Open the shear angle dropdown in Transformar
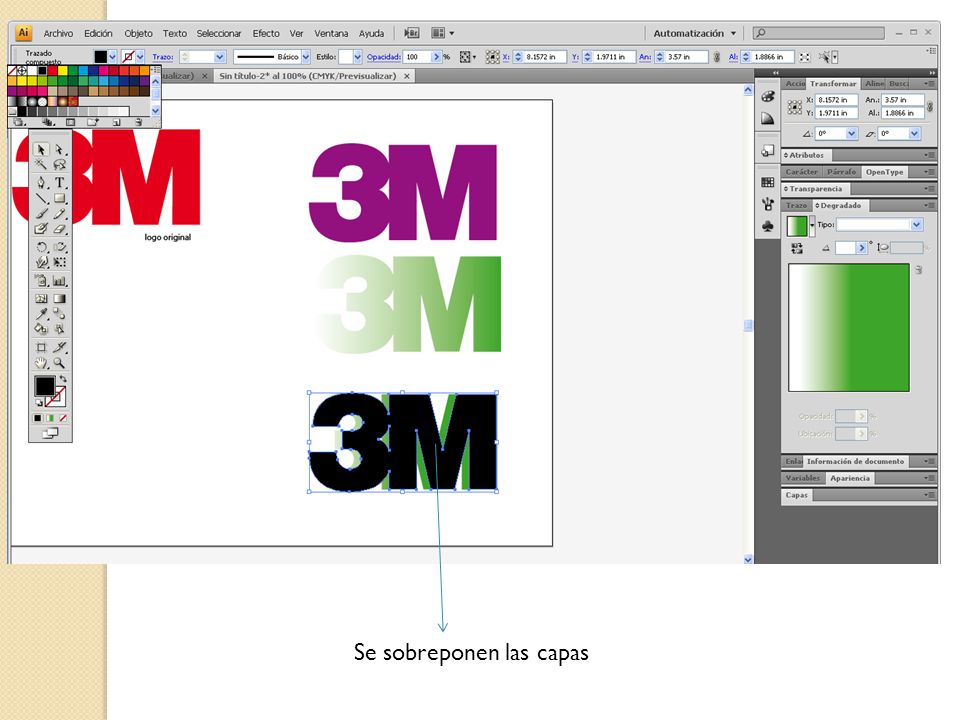960x720 pixels. (x=914, y=133)
